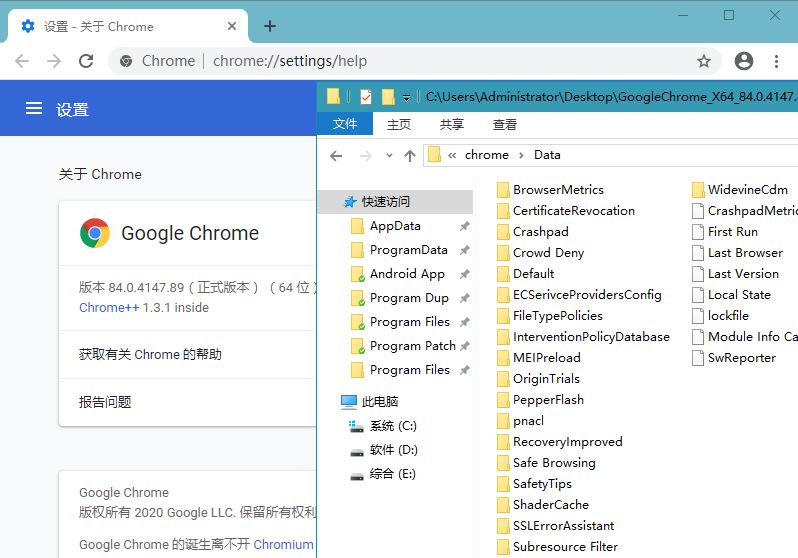
Task: Open the 文件 ribbon tab
Action: 345,124
